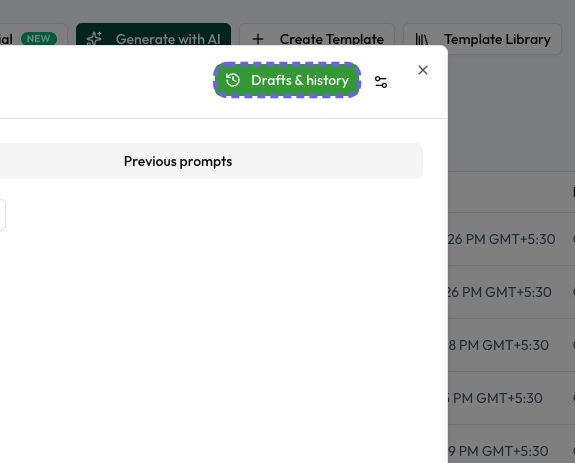Select the Previous prompts tab
Image resolution: width=575 pixels, height=463 pixels.
[178, 161]
